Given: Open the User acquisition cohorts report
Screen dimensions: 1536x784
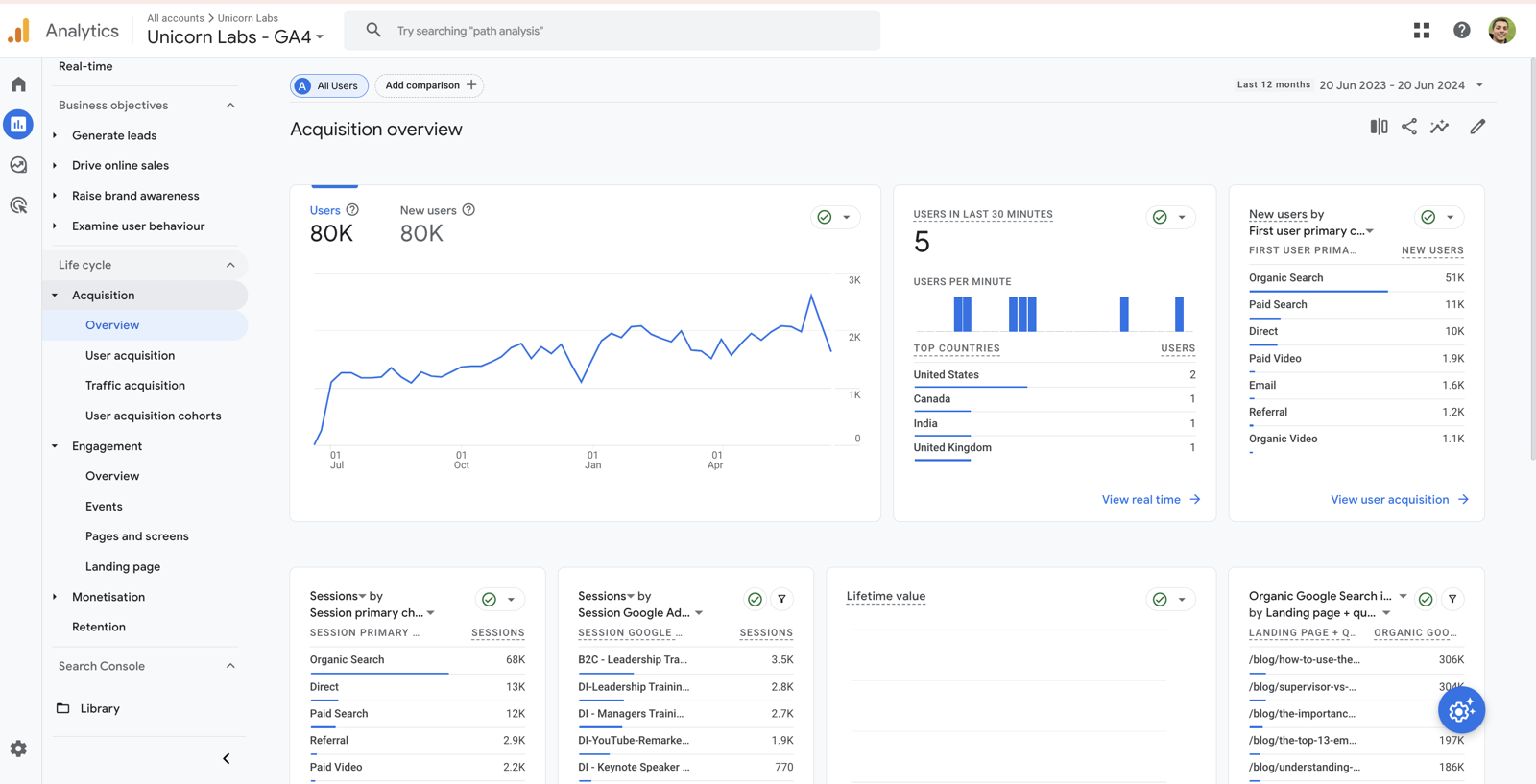Looking at the screenshot, I should pyautogui.click(x=153, y=416).
